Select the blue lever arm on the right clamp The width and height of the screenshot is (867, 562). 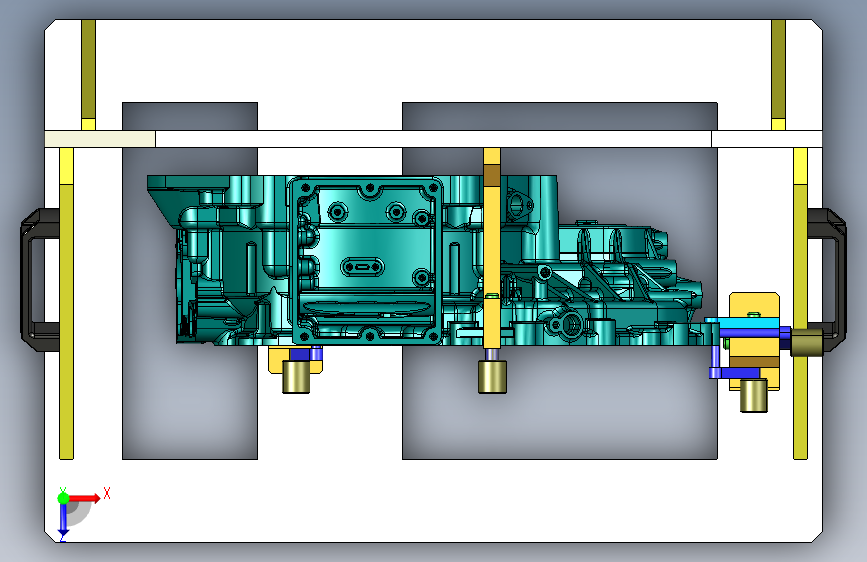click(x=755, y=333)
